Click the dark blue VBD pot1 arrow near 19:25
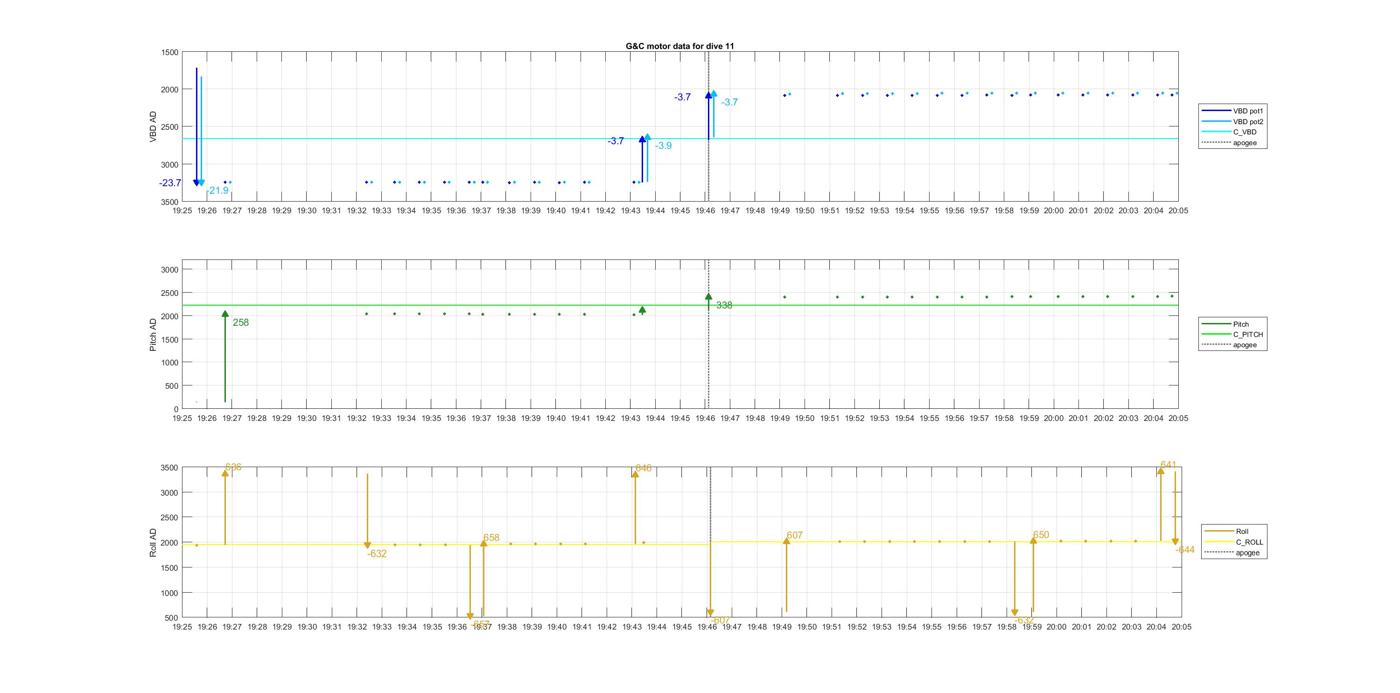Screen dimensions: 1400x693 pyautogui.click(x=196, y=127)
